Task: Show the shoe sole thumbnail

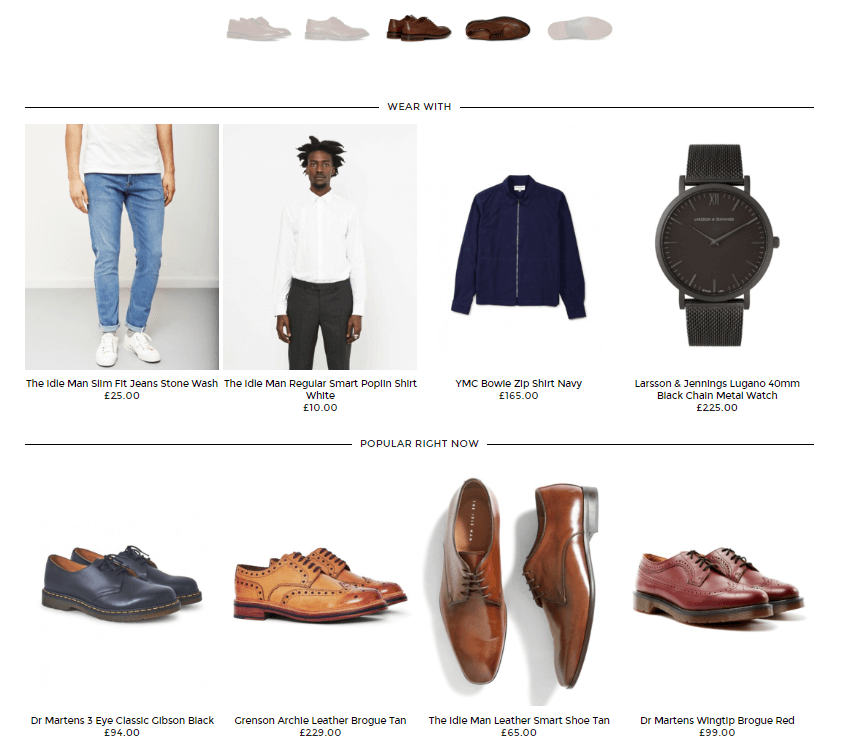Action: [x=580, y=28]
